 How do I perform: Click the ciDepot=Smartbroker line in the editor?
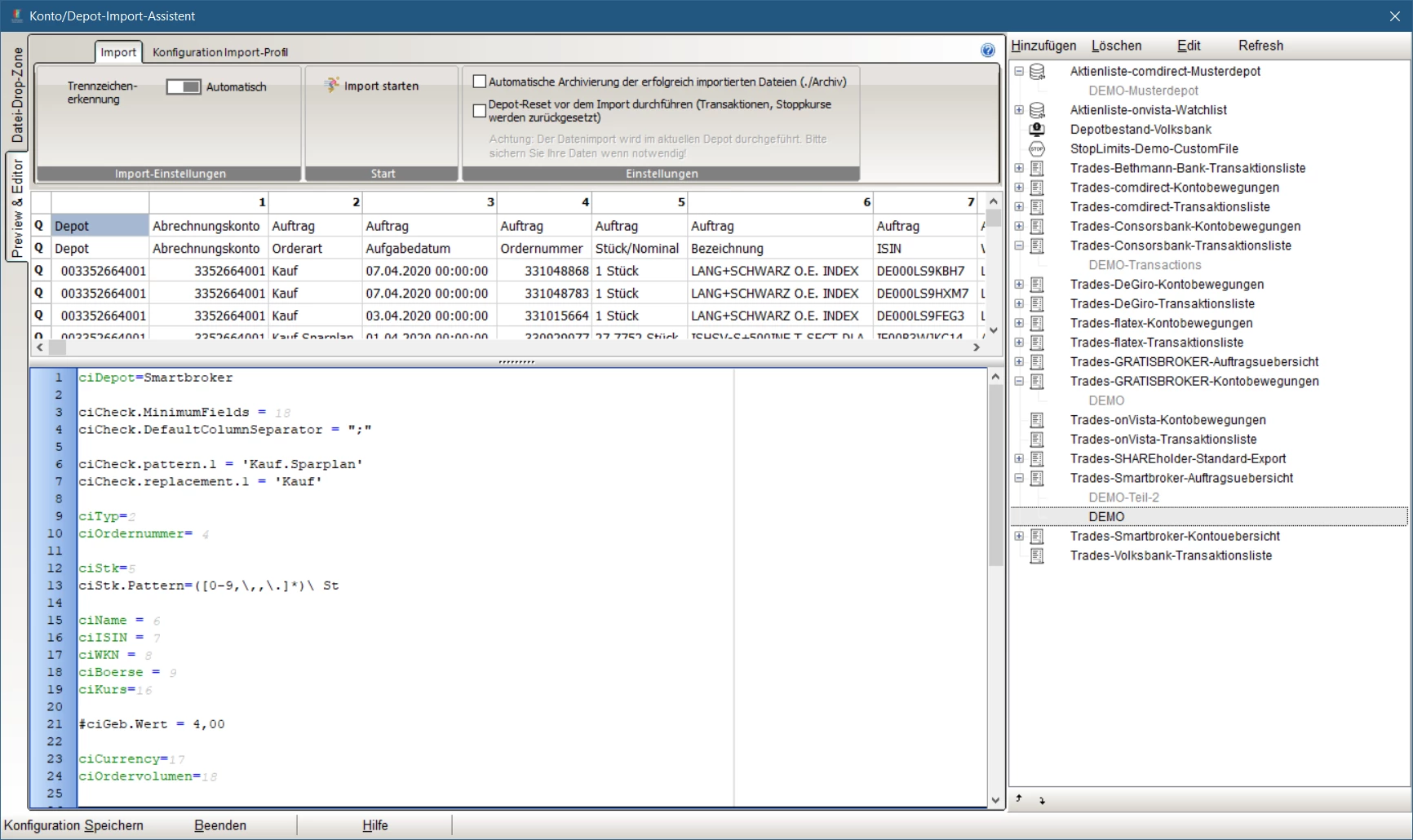click(155, 378)
